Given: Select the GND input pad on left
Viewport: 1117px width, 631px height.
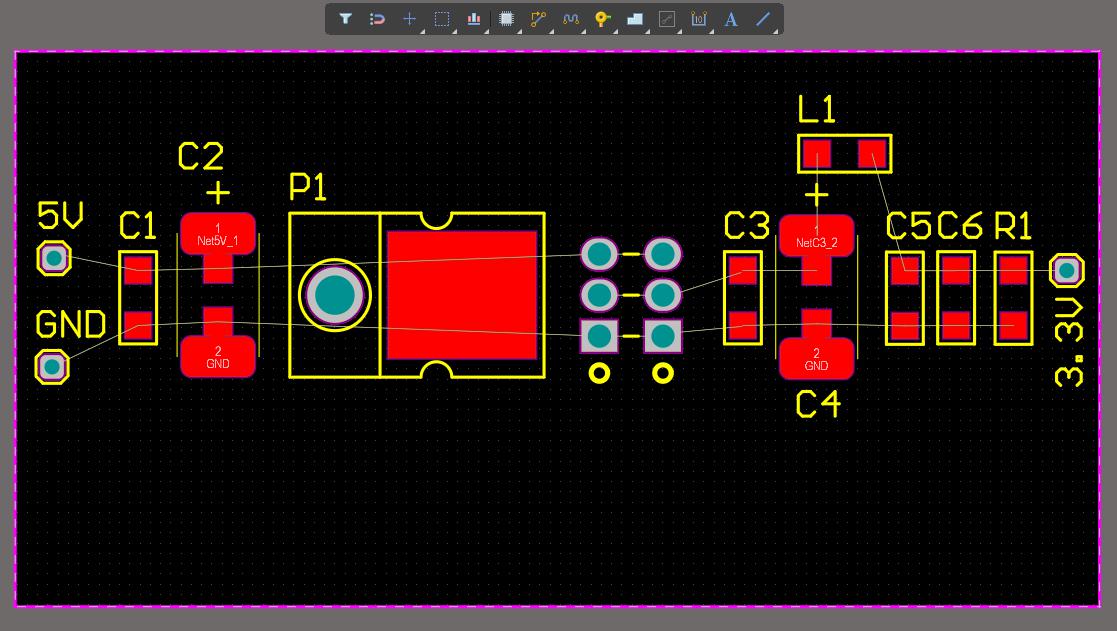Looking at the screenshot, I should (52, 367).
